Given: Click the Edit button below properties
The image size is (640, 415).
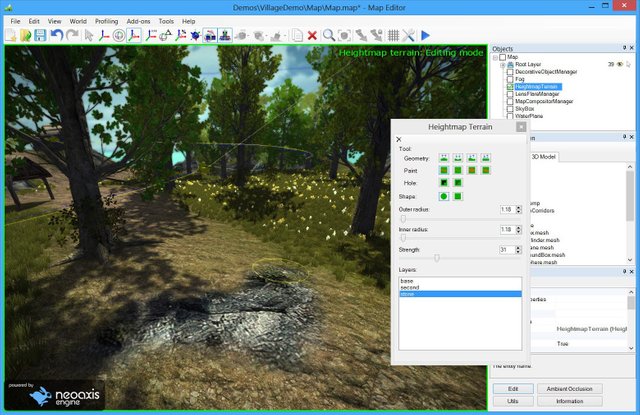Looking at the screenshot, I should click(x=513, y=389).
